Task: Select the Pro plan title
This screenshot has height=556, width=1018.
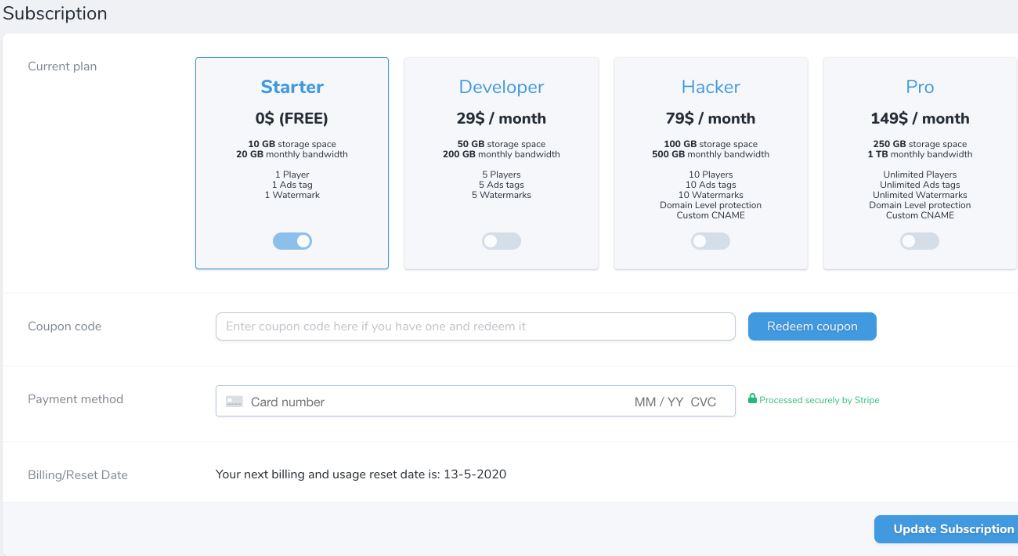Action: pos(920,86)
